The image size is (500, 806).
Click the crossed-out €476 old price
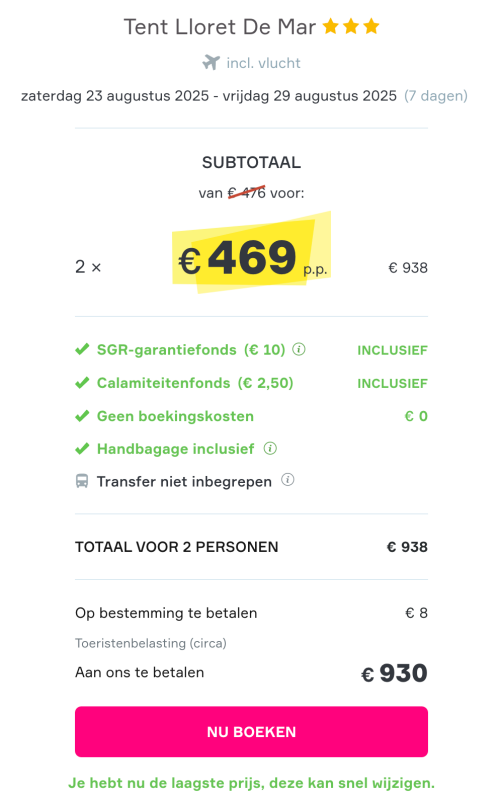pos(247,193)
